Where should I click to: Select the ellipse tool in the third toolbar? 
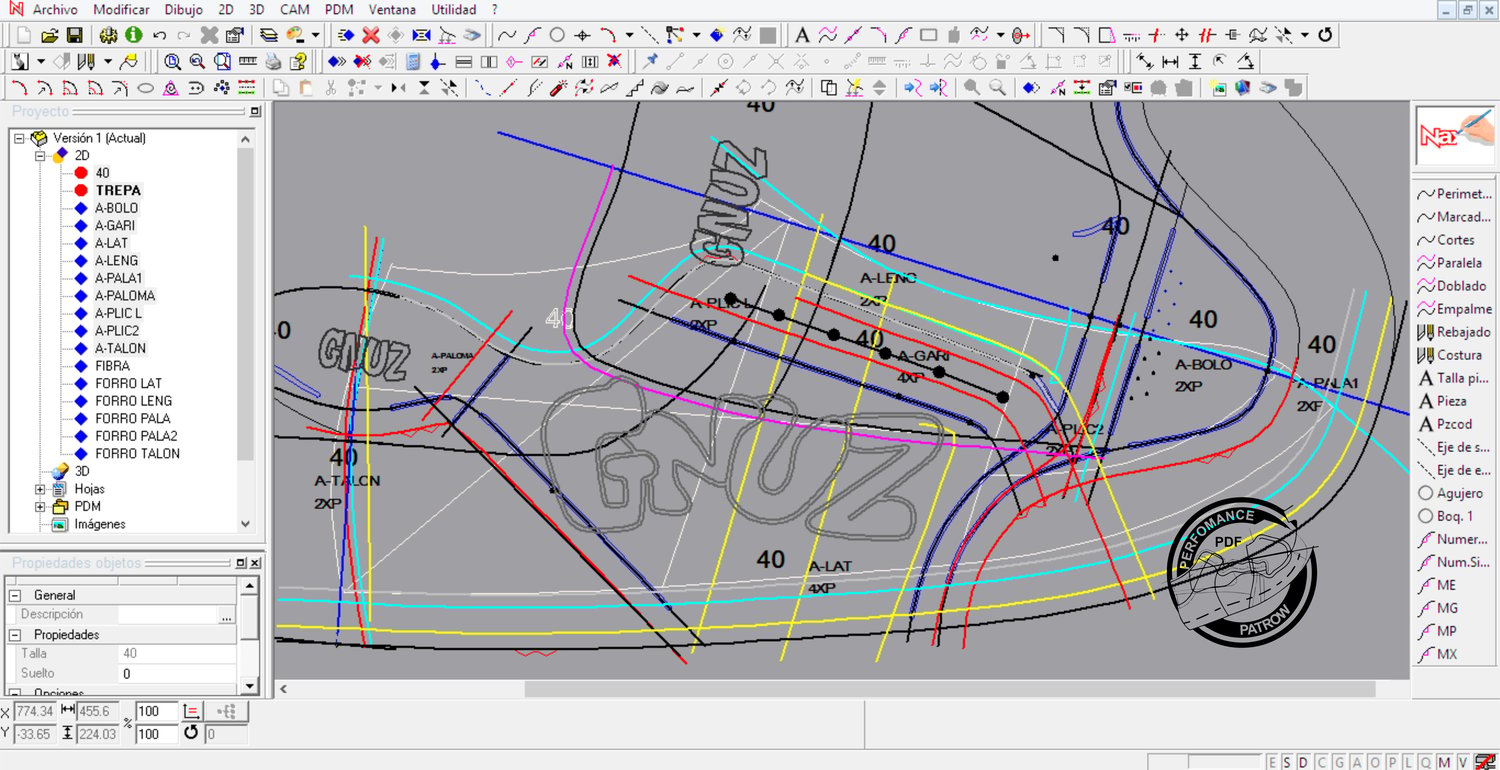click(146, 88)
